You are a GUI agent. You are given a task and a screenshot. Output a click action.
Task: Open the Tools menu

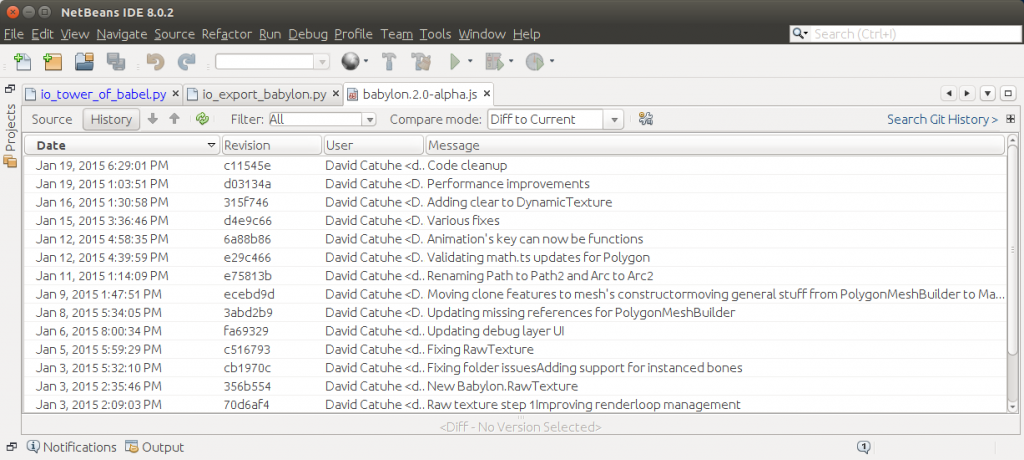436,34
